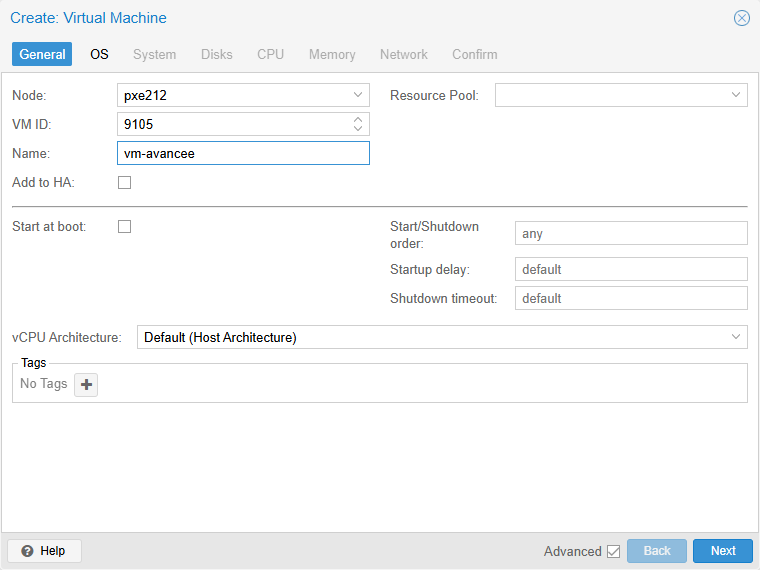The image size is (760, 570).
Task: Click the Start/Shutdown order field
Action: 631,233
